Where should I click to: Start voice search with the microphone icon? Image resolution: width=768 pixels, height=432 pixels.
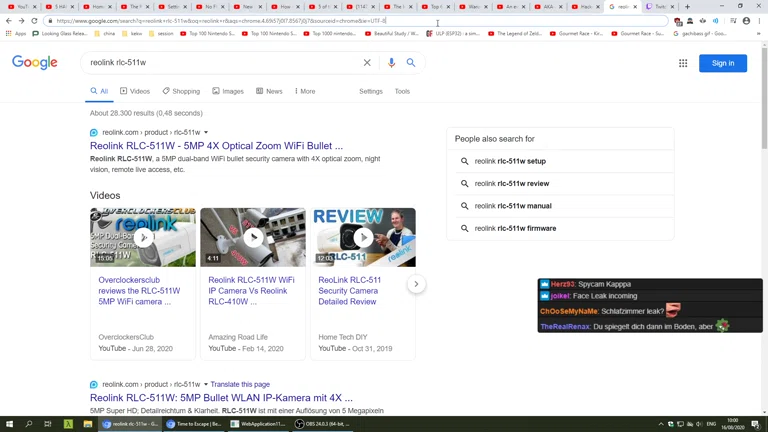391,63
